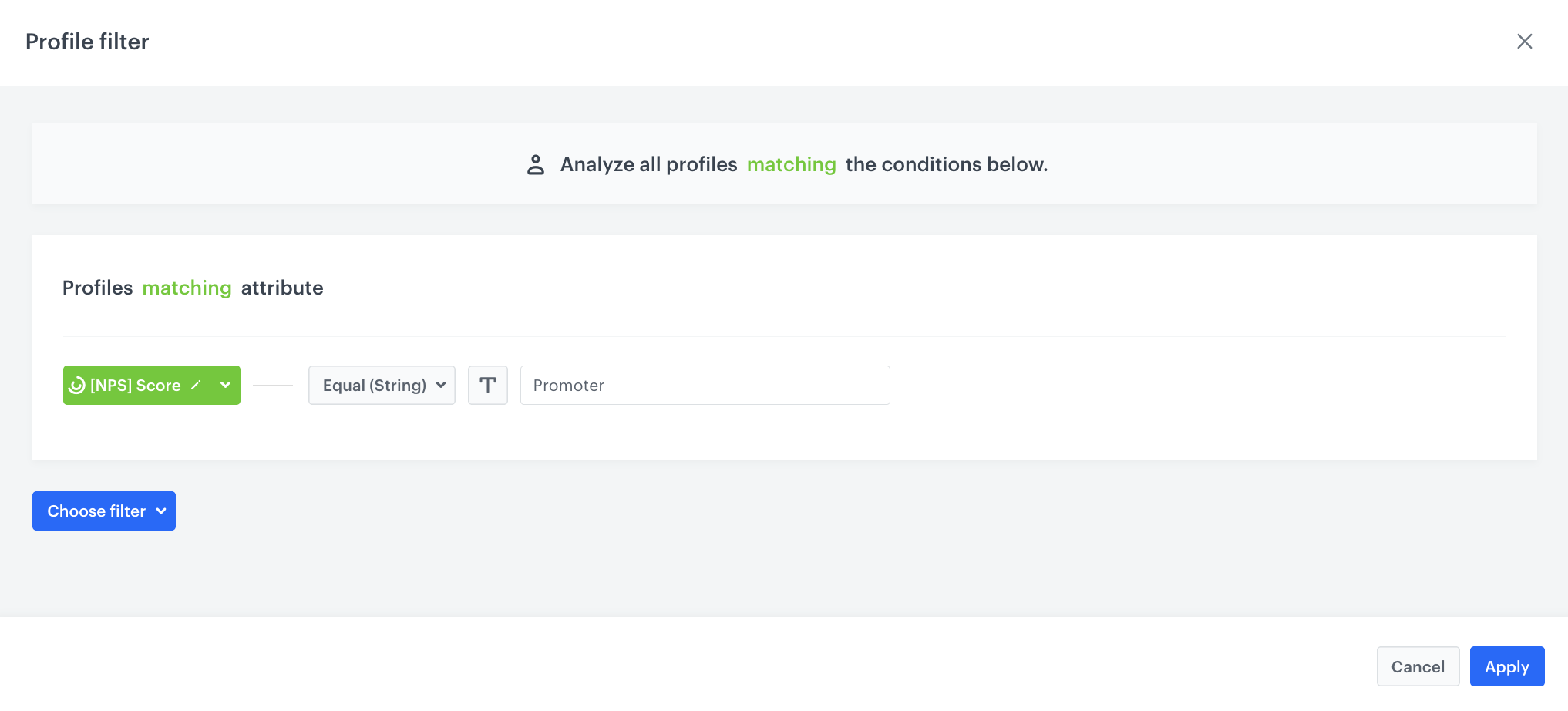1568x711 pixels.
Task: Click 'the conditions below.' banner text
Action: 946,164
